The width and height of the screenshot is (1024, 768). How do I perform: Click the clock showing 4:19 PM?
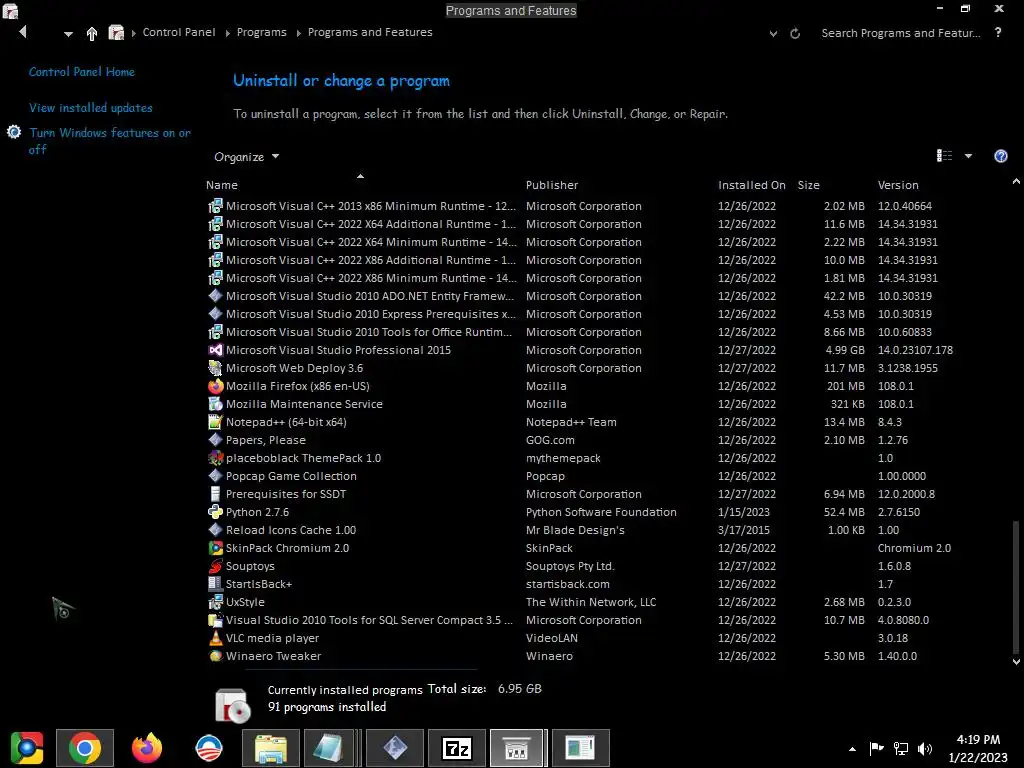(978, 740)
